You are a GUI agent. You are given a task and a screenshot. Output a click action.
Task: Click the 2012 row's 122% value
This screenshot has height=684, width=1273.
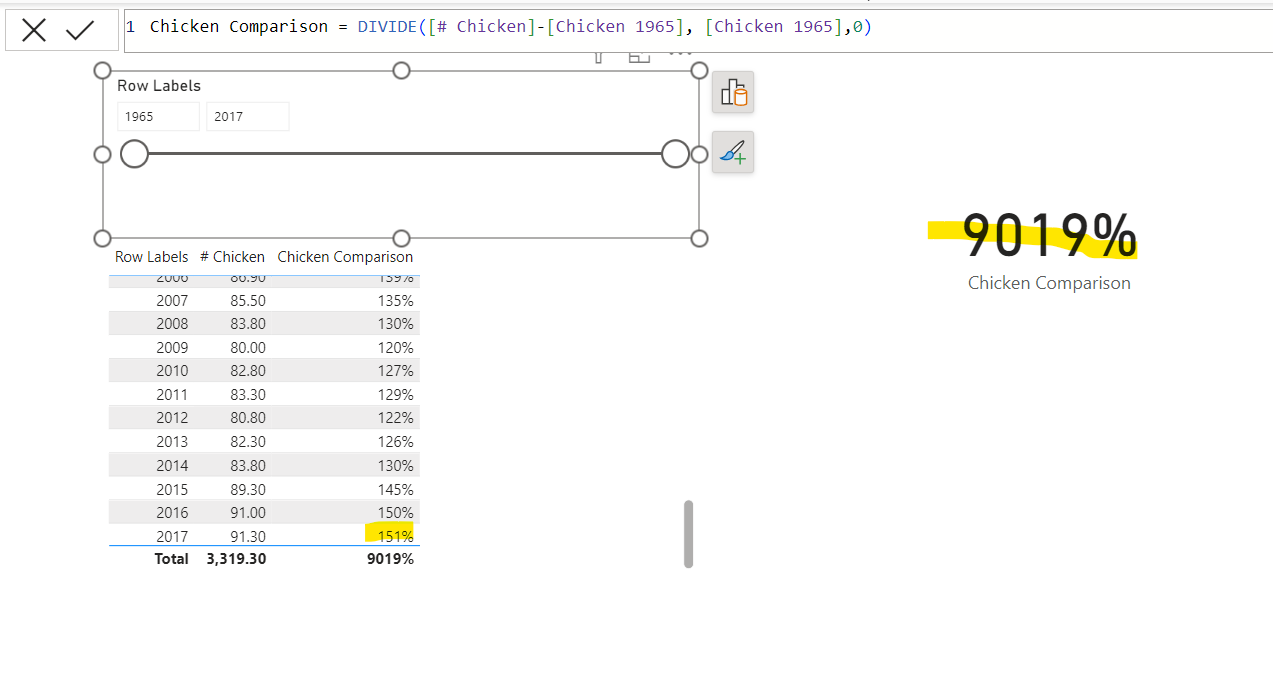point(395,418)
